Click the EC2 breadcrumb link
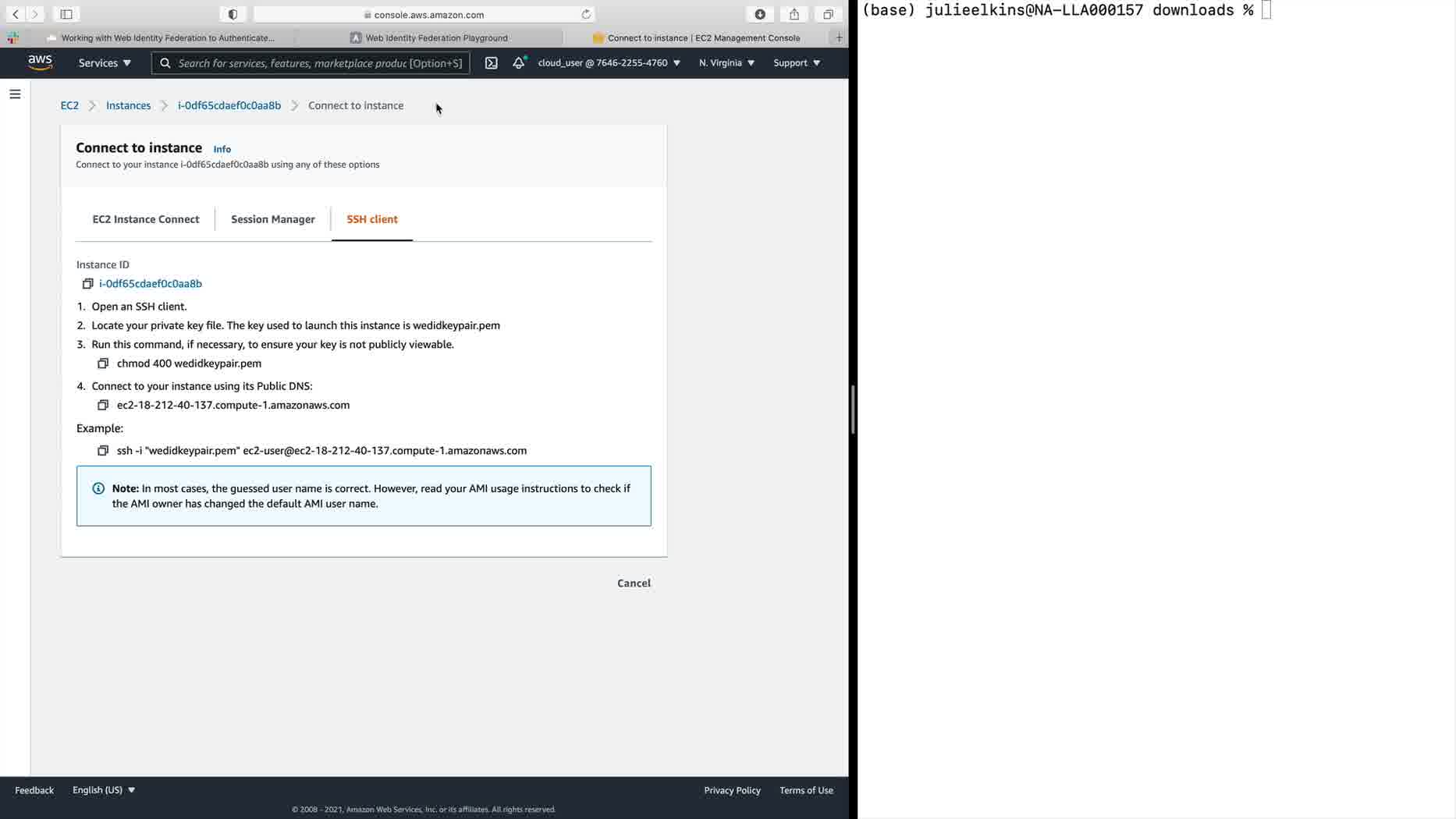Viewport: 1456px width, 819px height. pos(69,105)
